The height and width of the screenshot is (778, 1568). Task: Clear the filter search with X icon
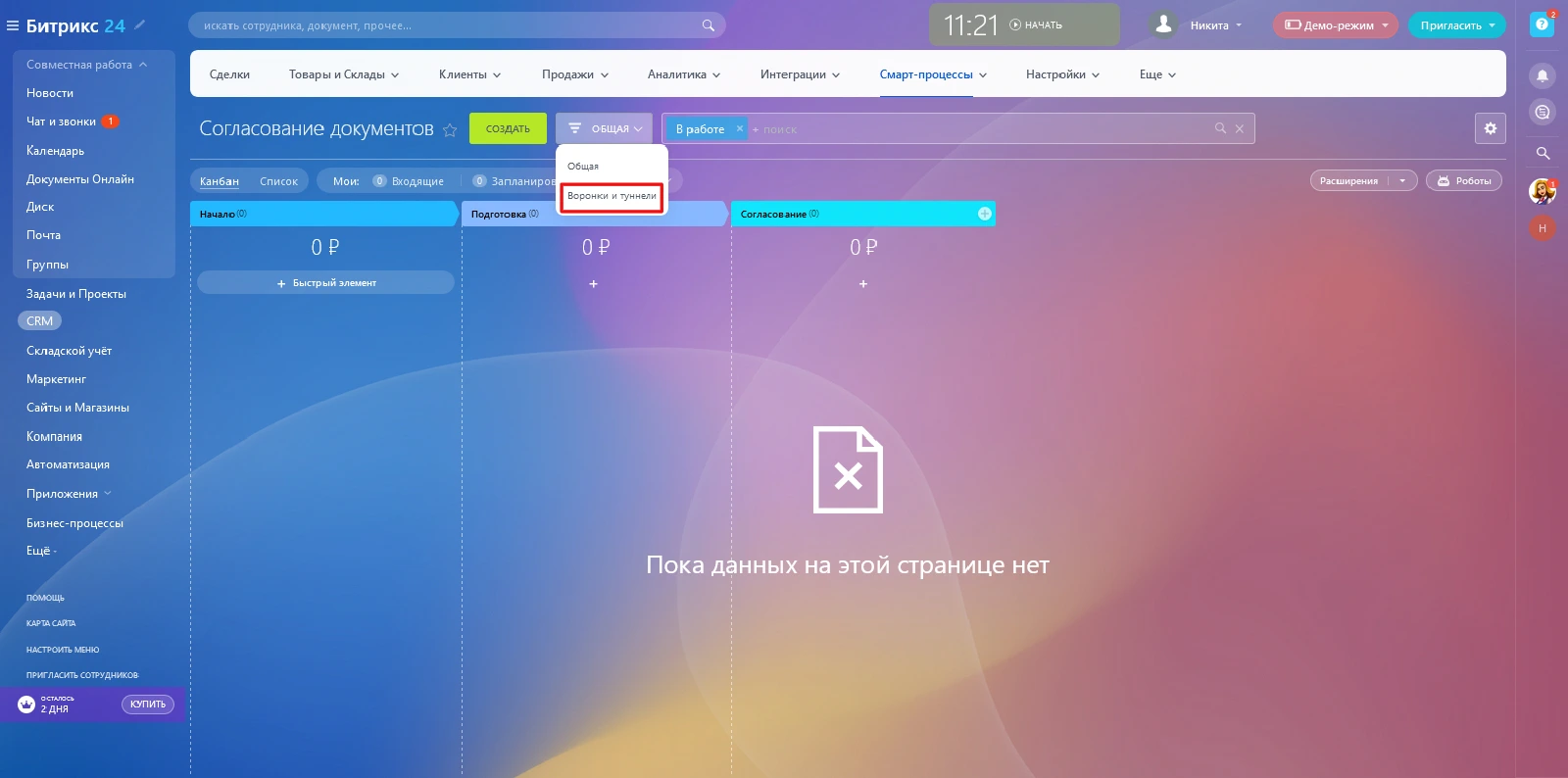[x=1240, y=128]
